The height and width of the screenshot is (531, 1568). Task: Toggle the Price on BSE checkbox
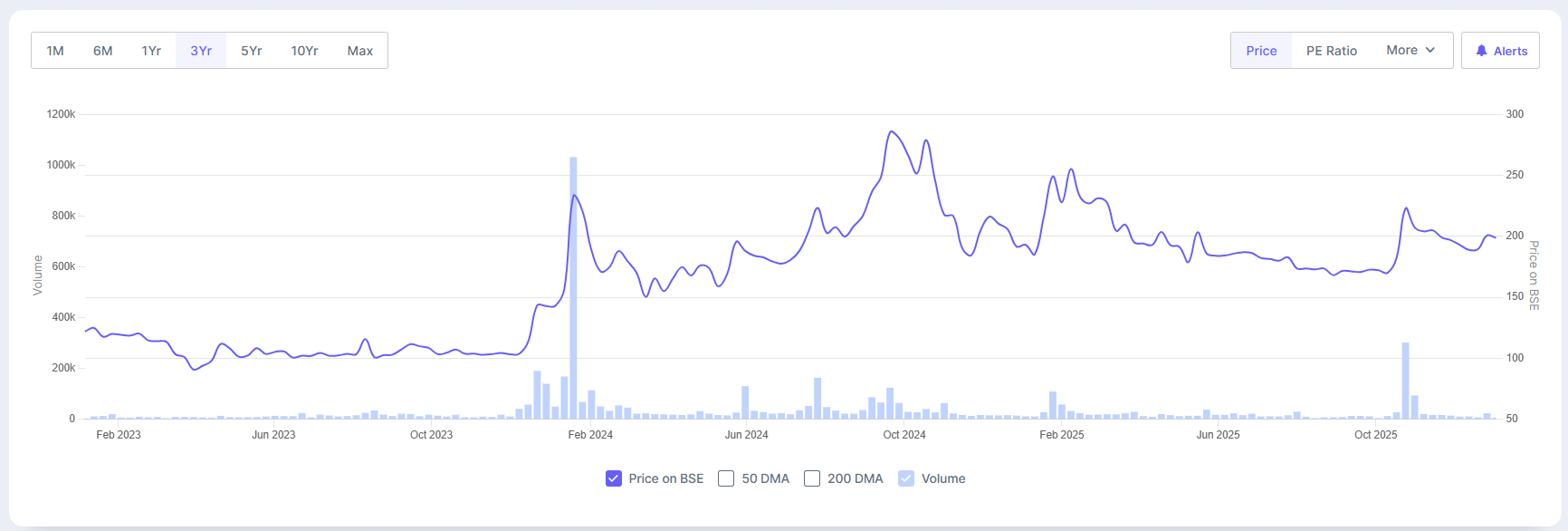point(614,478)
